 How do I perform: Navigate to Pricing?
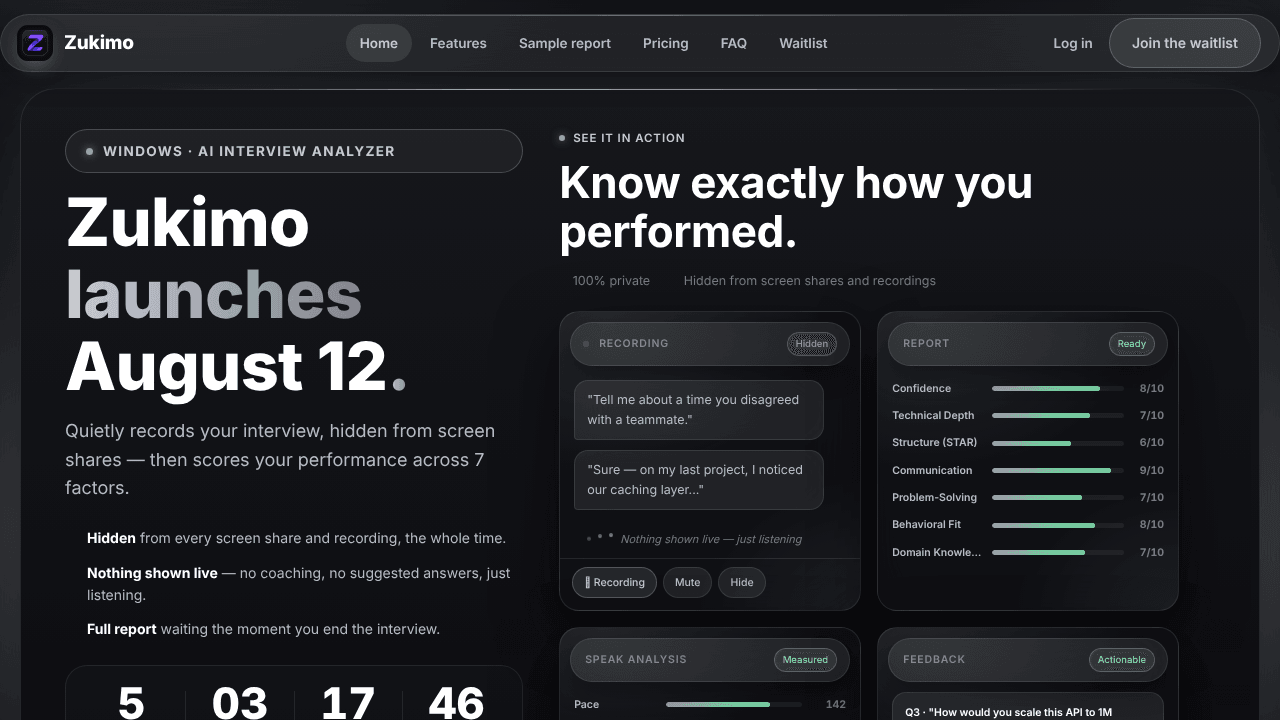click(666, 43)
